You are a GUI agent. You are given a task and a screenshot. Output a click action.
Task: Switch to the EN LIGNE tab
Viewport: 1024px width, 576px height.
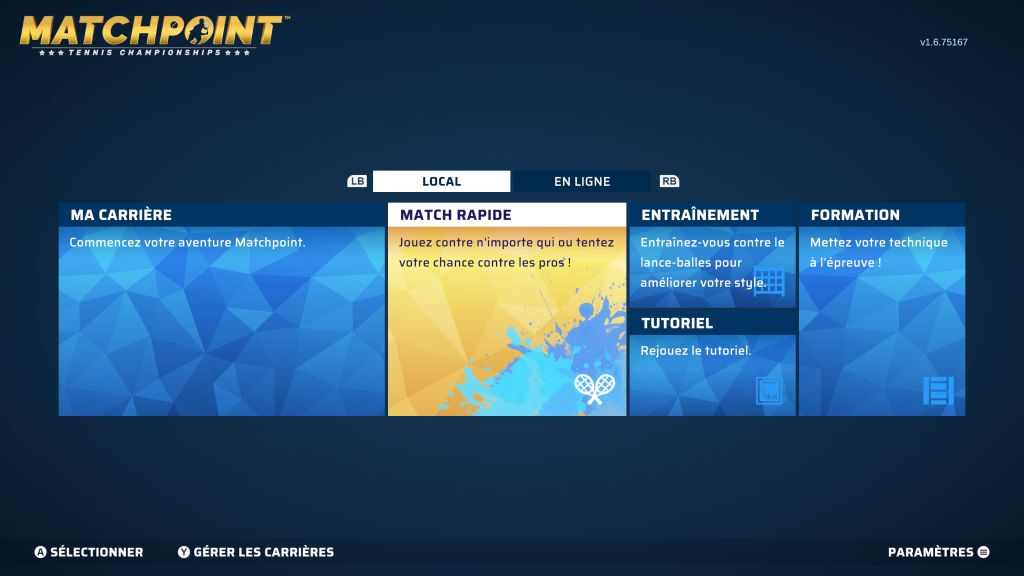(582, 182)
